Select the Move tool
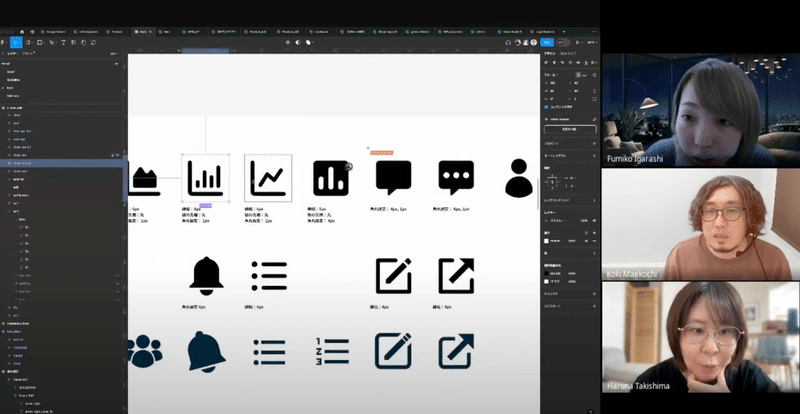The image size is (800, 414). pos(16,42)
